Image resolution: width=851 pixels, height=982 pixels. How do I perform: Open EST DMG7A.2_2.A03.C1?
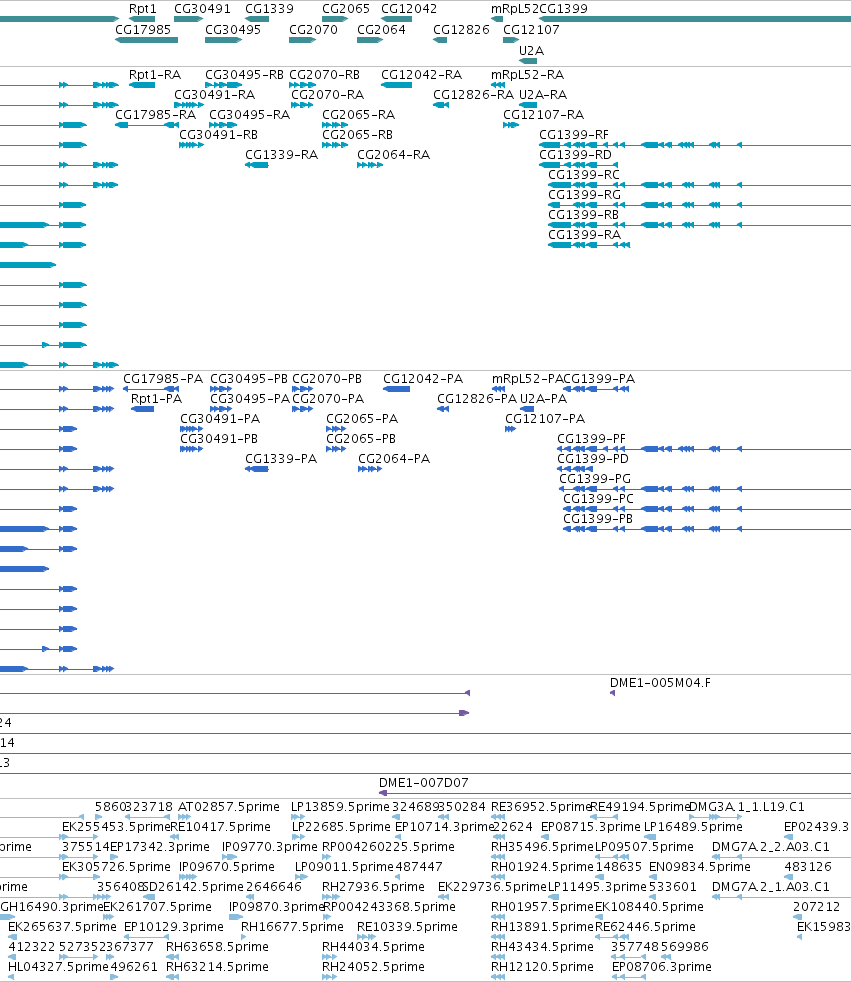tap(781, 857)
